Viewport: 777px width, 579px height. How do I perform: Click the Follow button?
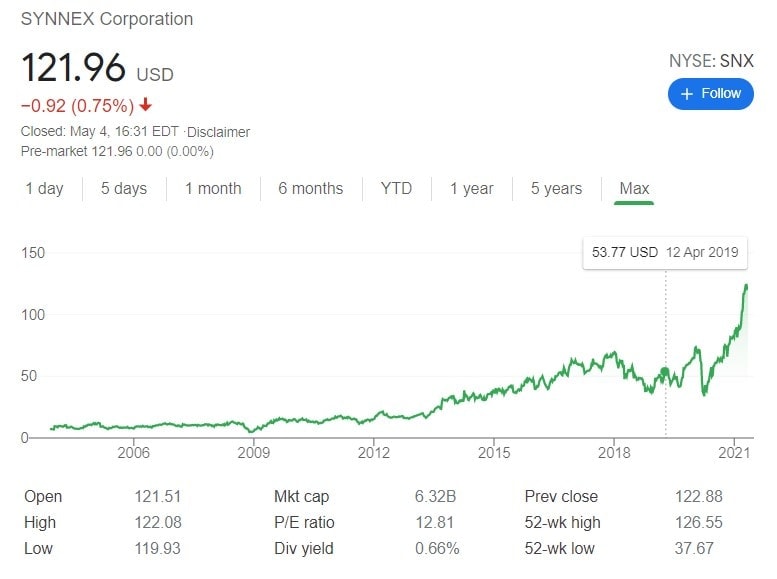tap(710, 93)
